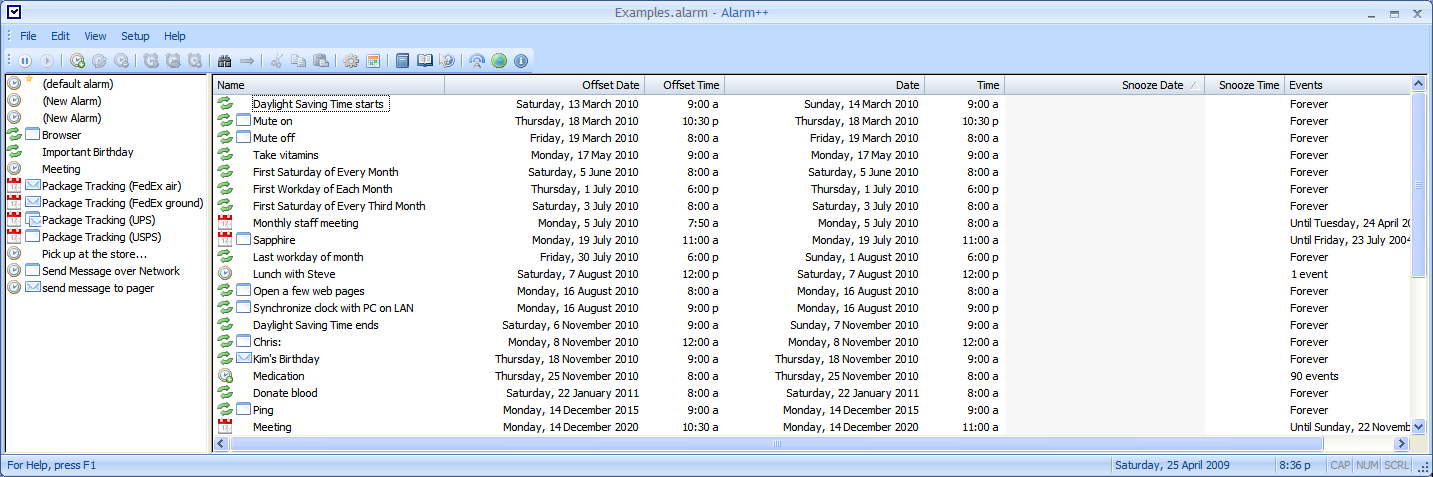This screenshot has width=1433, height=477.
Task: Click the Offset Date column header
Action: point(545,85)
